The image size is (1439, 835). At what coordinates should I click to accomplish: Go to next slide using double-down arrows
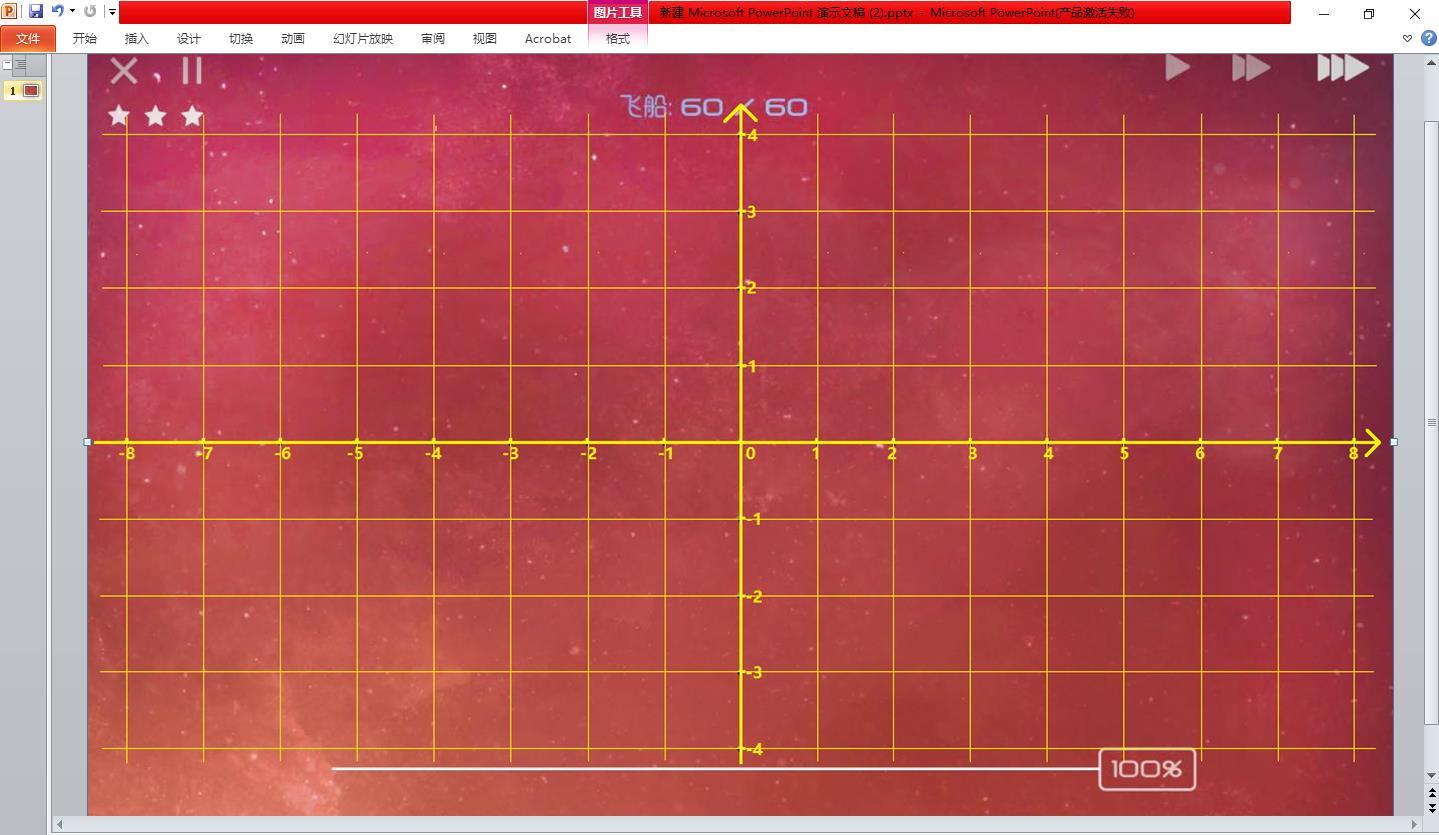click(x=1431, y=807)
